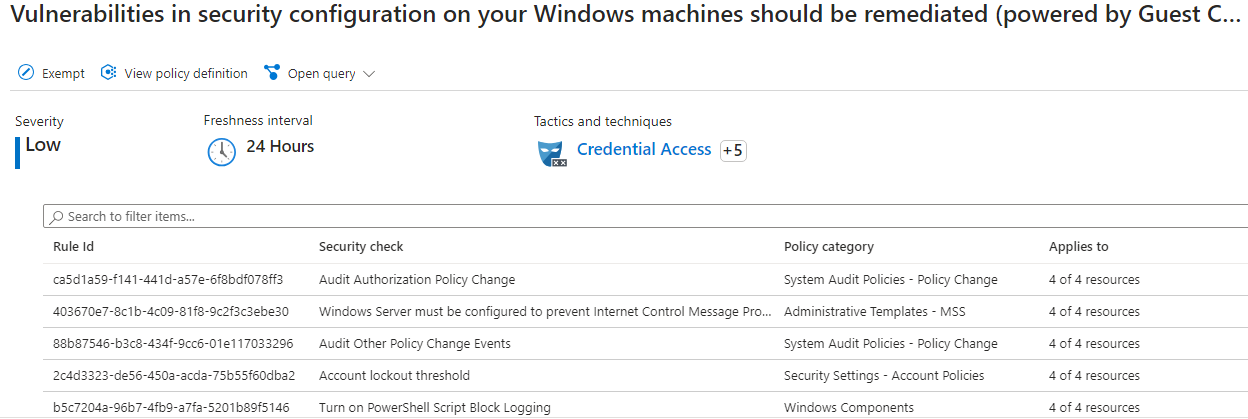The image size is (1248, 419).
Task: Click the Exempt button
Action: (x=52, y=73)
